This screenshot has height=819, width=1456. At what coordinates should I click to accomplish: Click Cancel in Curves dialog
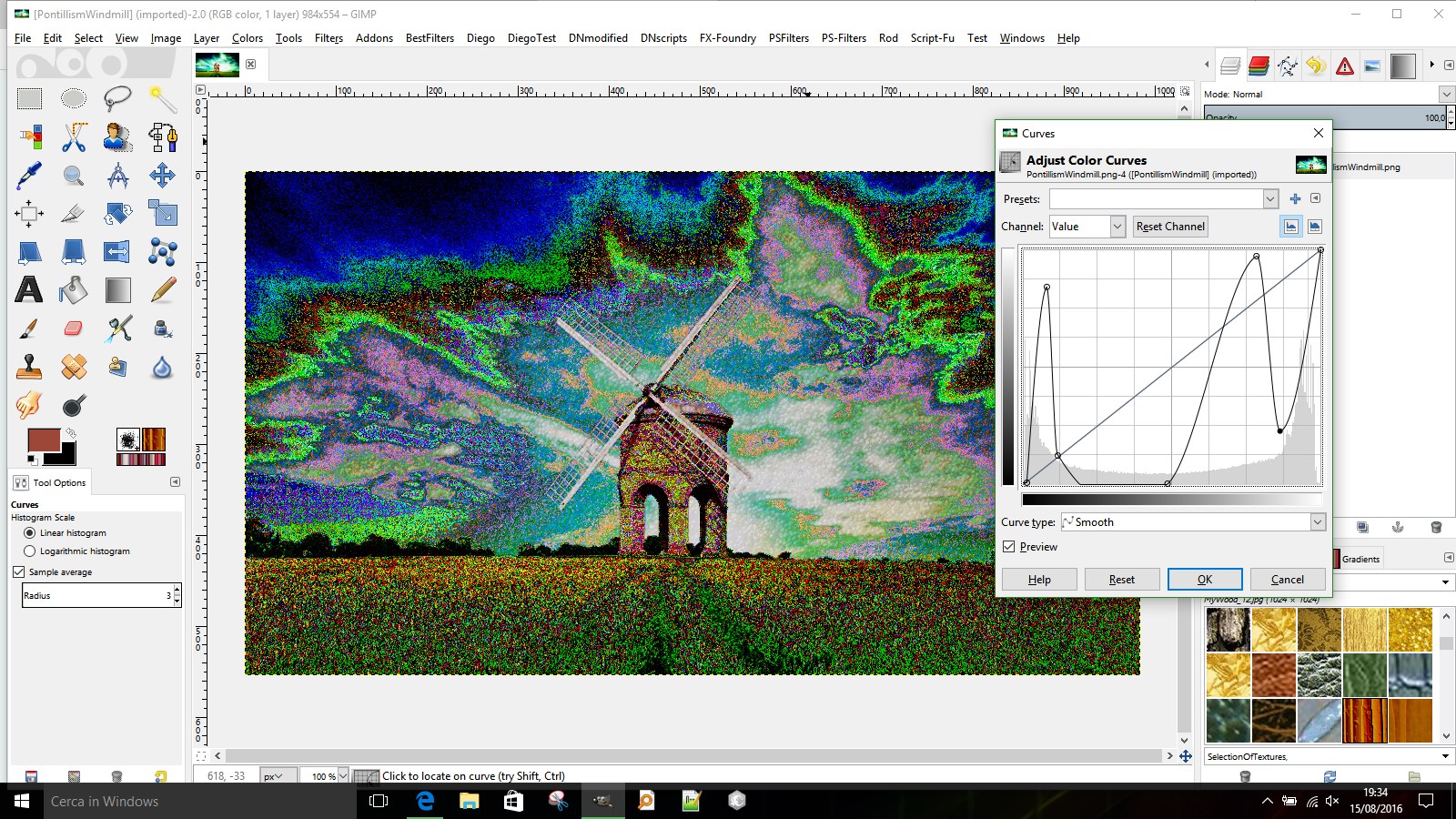(x=1288, y=580)
